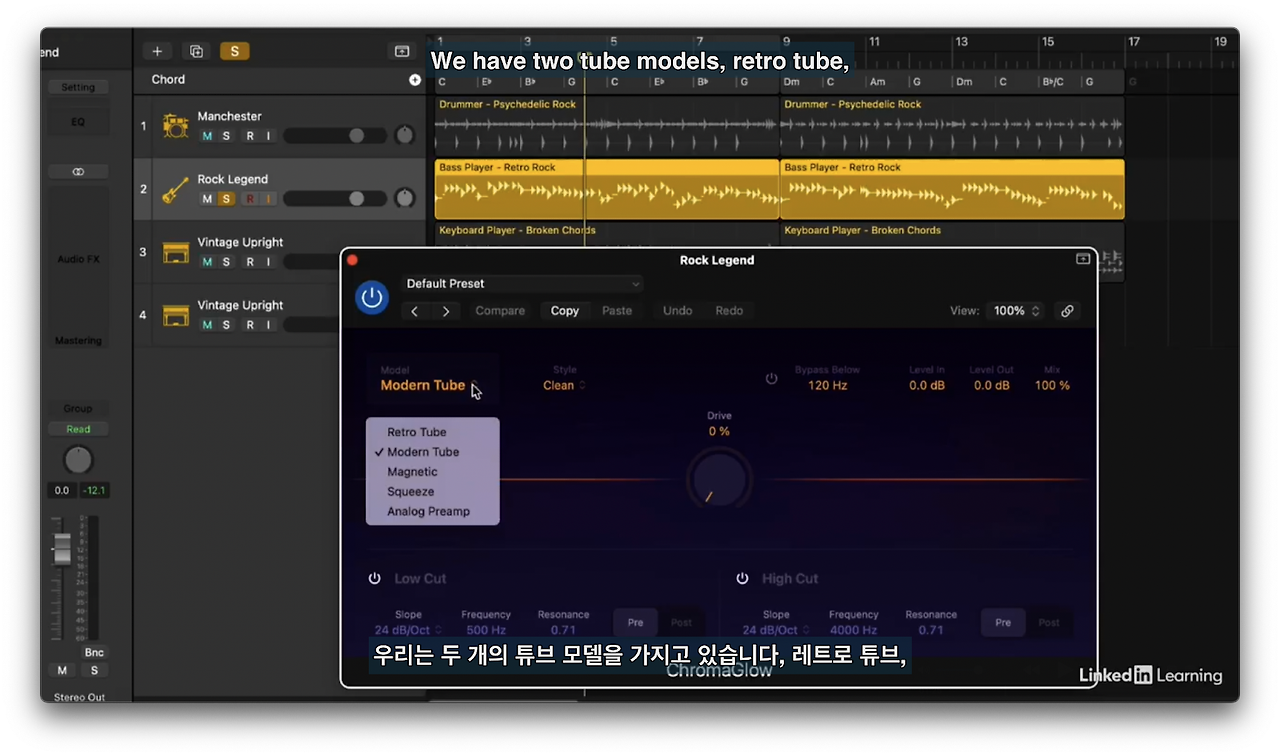Image resolution: width=1280 pixels, height=756 pixels.
Task: Open the High Cut Slope dropdown
Action: point(776,631)
